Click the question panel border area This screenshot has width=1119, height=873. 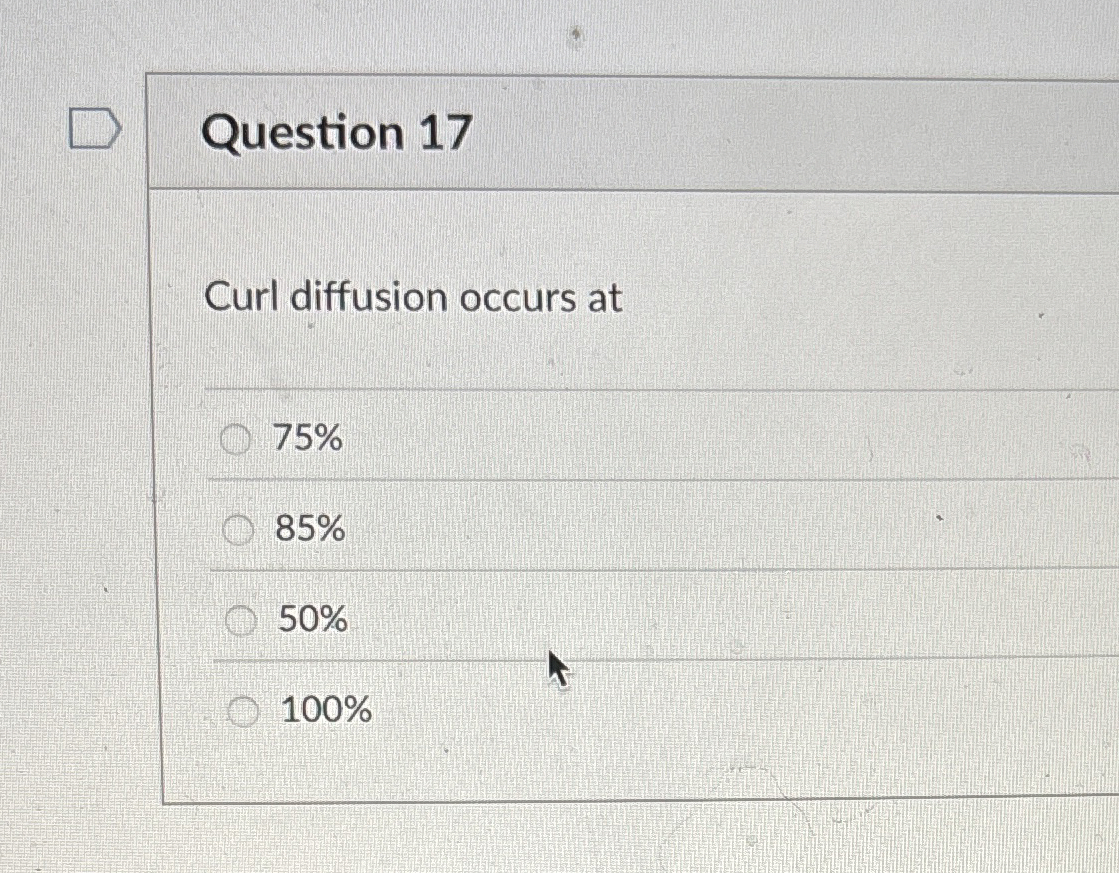point(160,450)
